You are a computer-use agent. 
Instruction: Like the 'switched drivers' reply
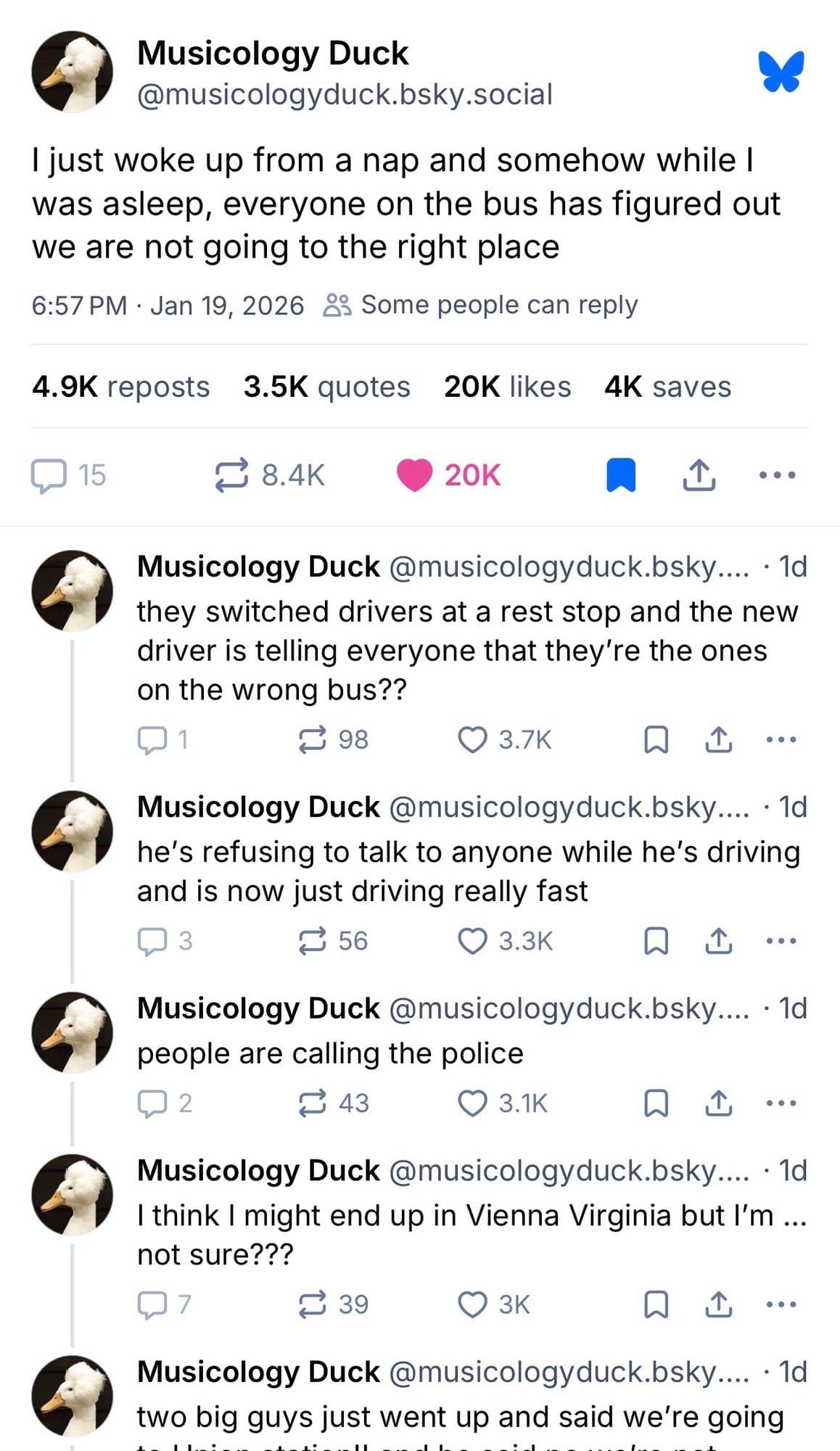pos(473,740)
